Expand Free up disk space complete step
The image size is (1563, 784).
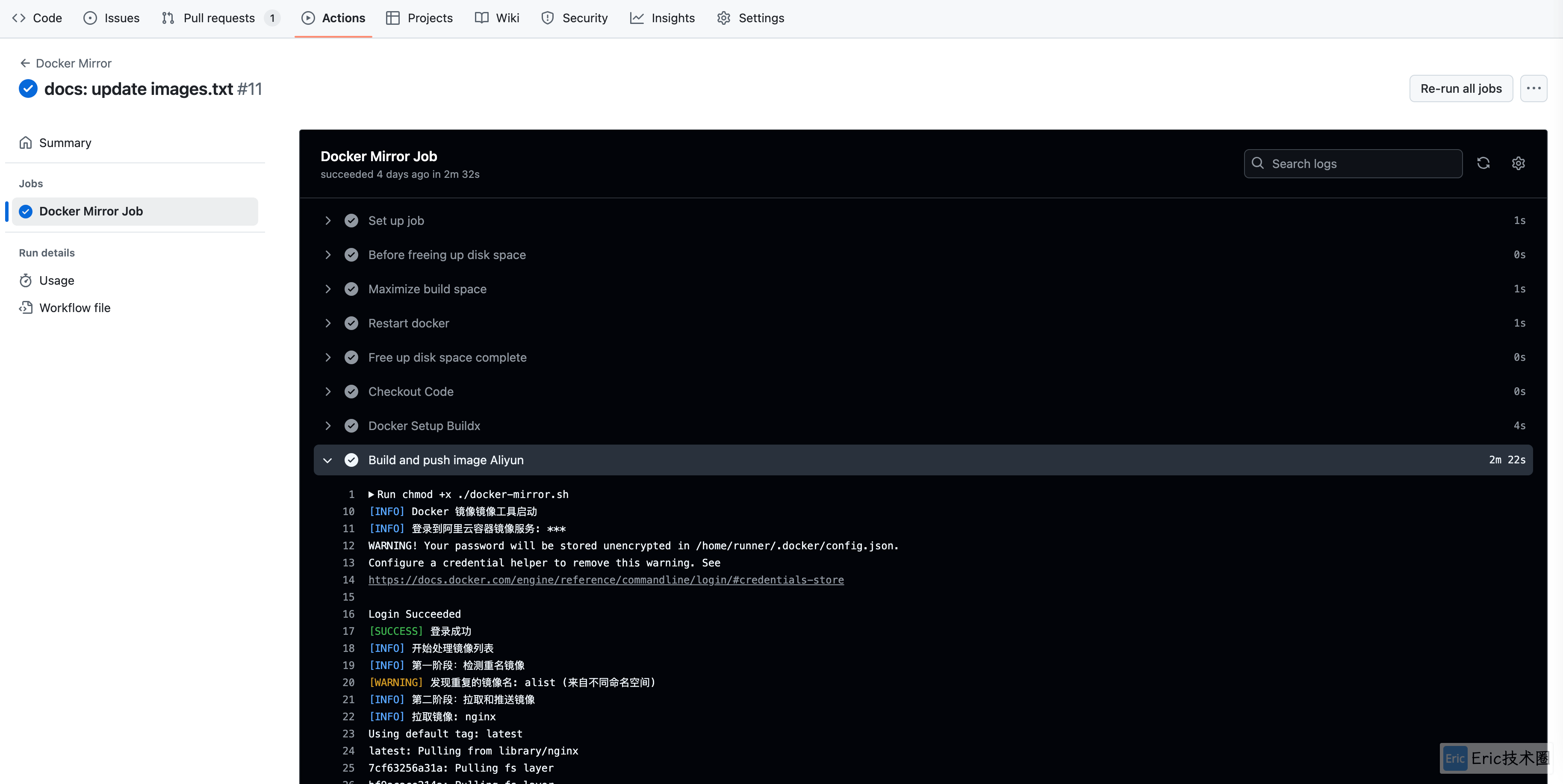click(923, 357)
